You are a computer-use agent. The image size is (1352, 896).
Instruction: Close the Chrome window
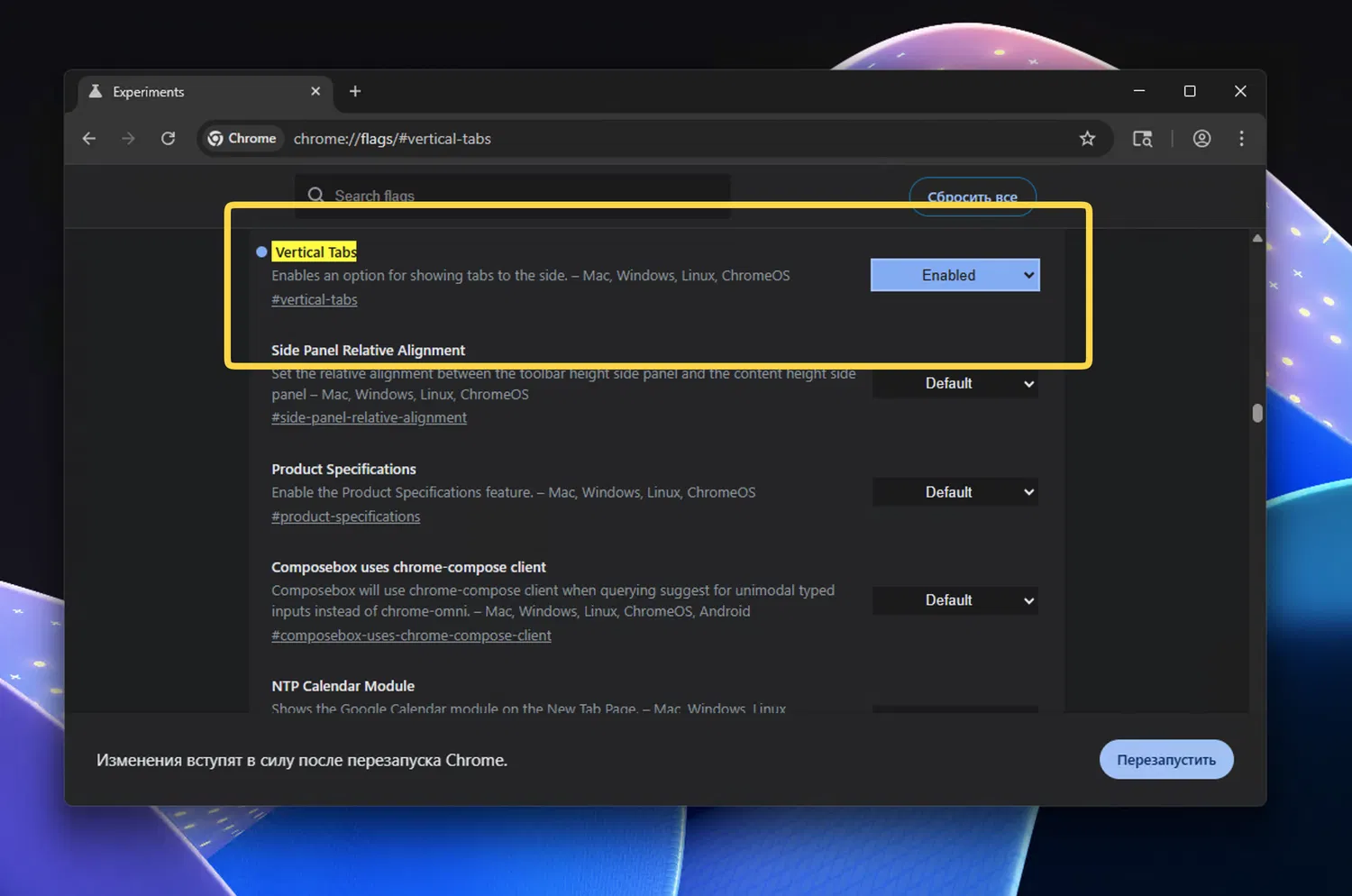[1240, 91]
